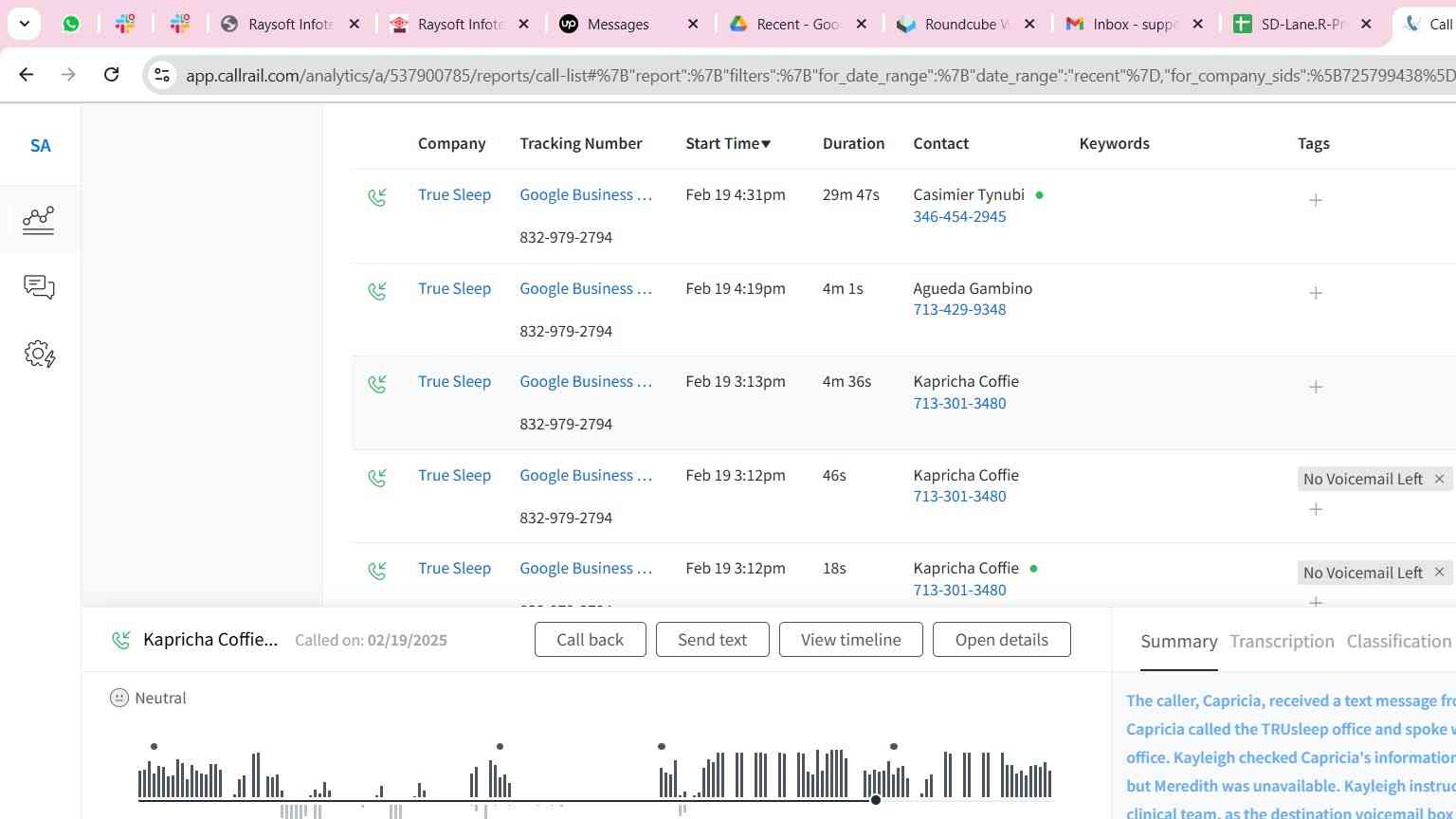Select the SA account initials in sidebar

click(40, 146)
